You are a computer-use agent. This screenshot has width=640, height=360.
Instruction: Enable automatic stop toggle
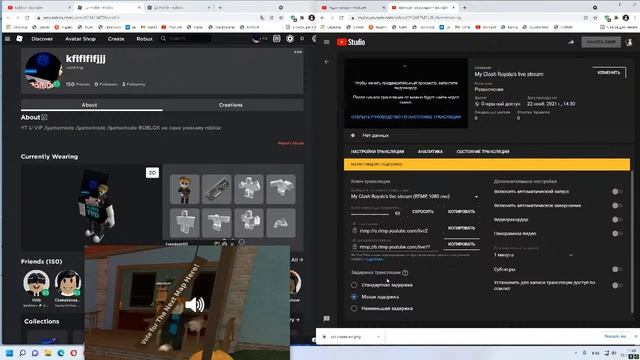617,206
